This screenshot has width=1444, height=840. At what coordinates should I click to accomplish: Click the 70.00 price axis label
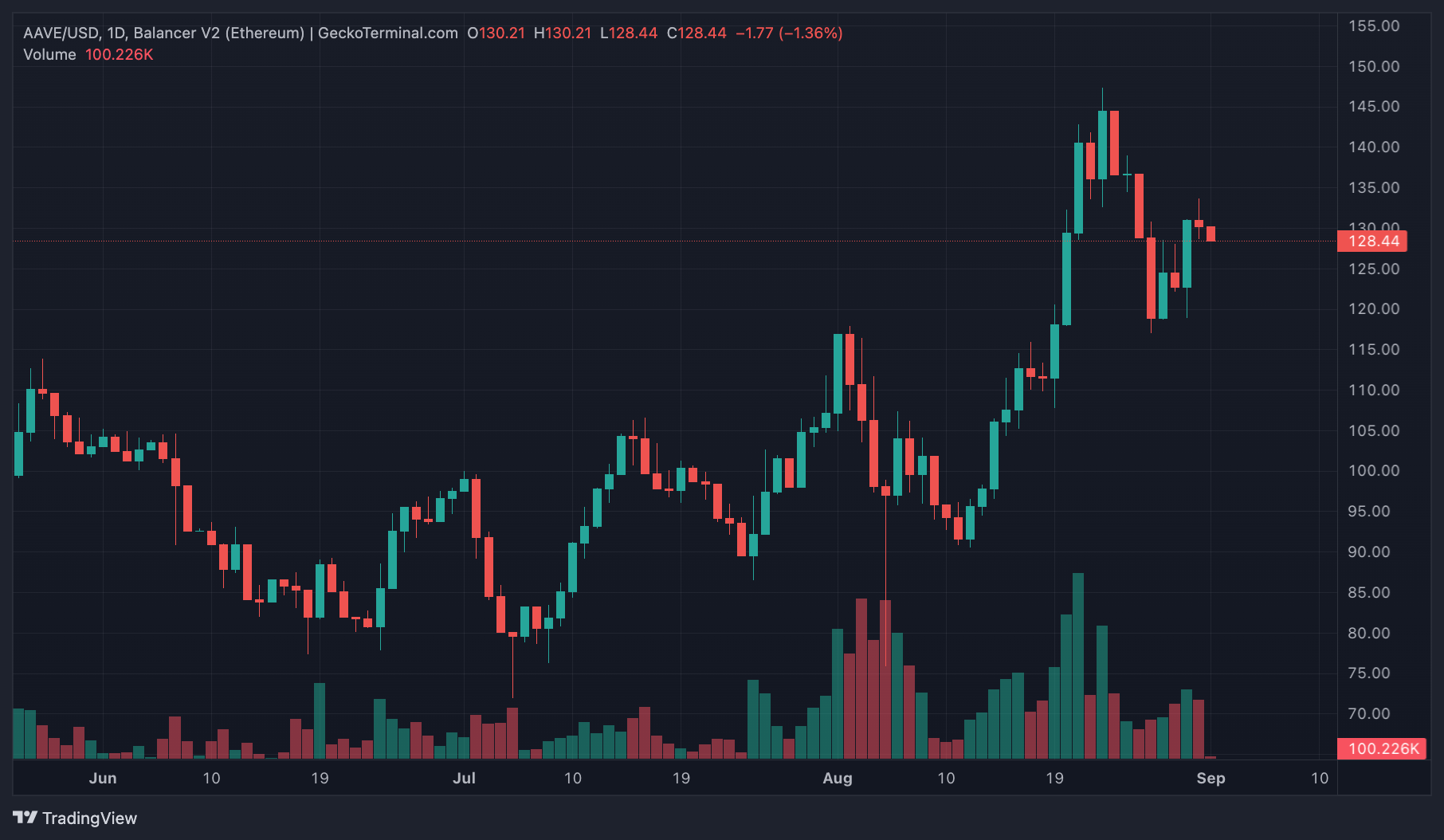(1373, 713)
